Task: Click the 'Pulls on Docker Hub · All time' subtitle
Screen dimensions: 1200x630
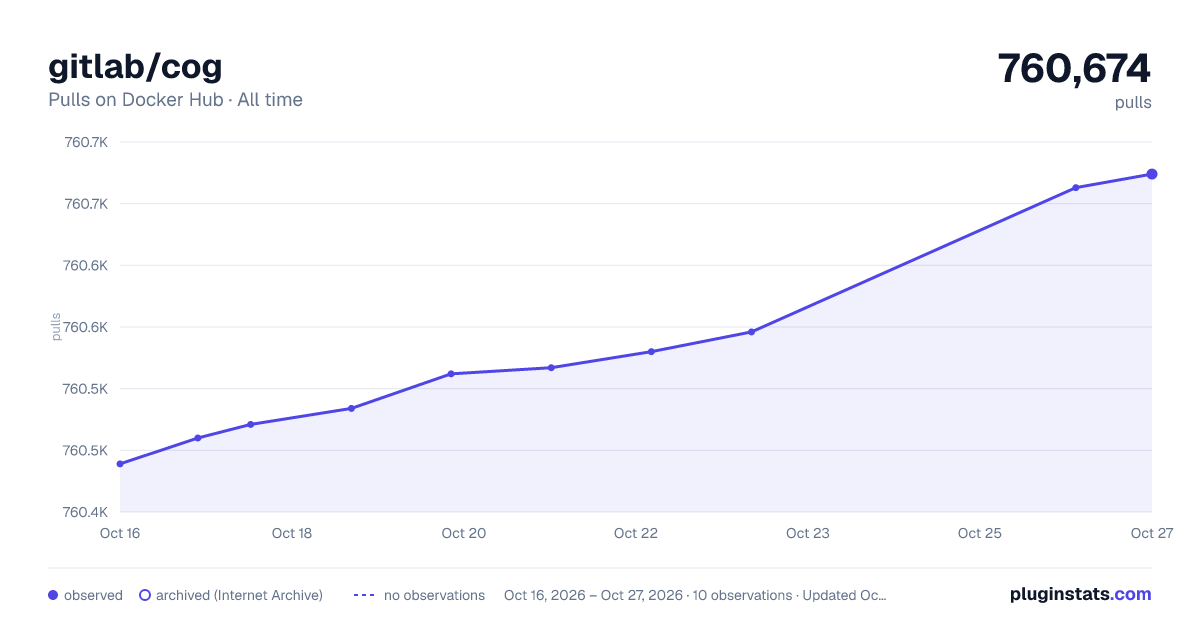Action: click(x=175, y=100)
